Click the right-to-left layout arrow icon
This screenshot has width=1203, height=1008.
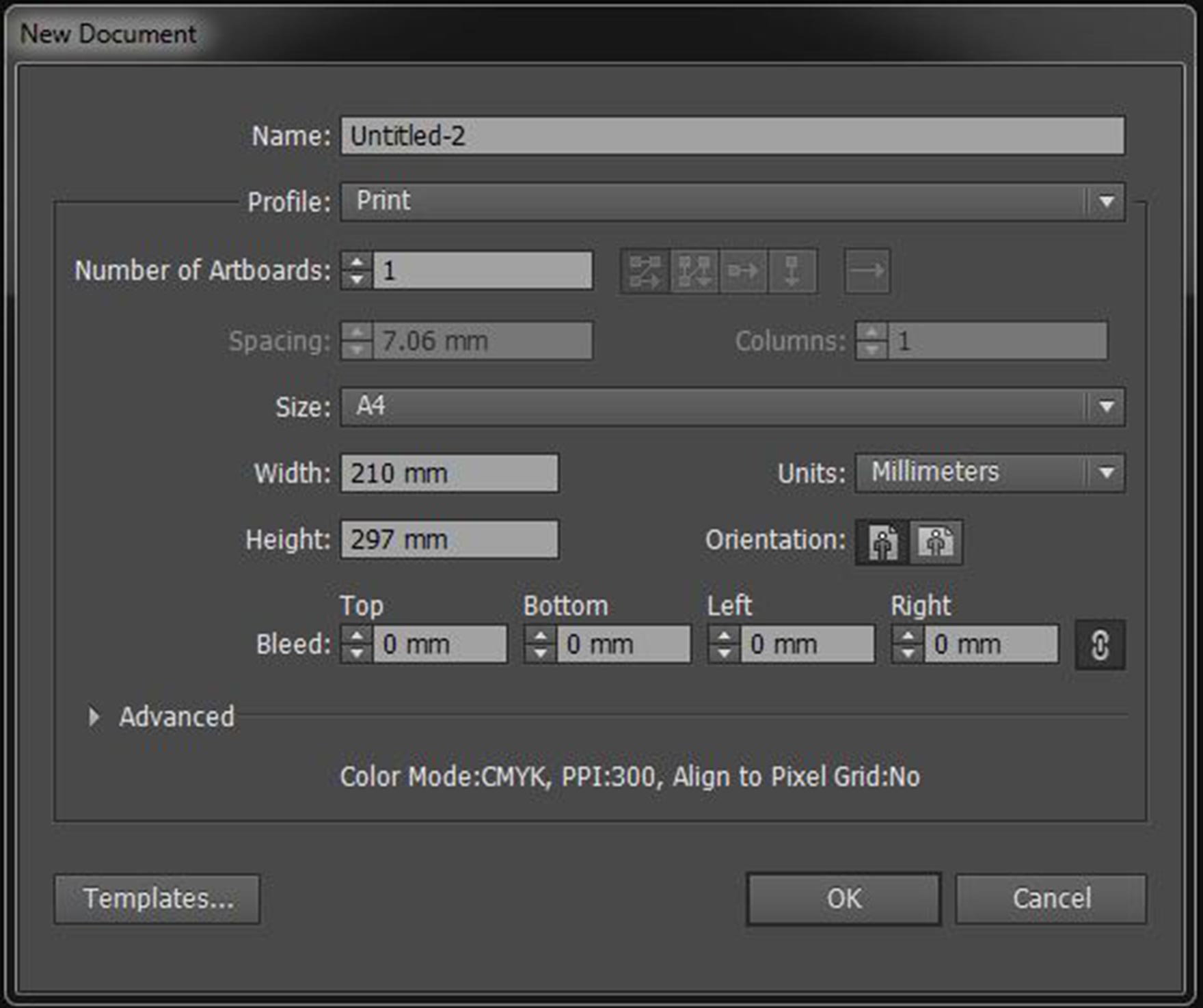click(x=867, y=271)
